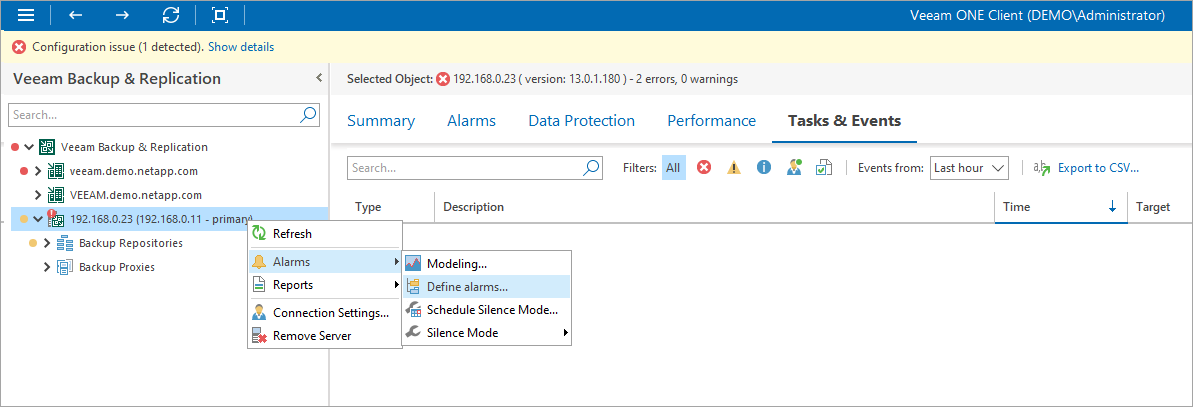Expand the Backup Proxies tree node
This screenshot has width=1193, height=407.
click(47, 267)
